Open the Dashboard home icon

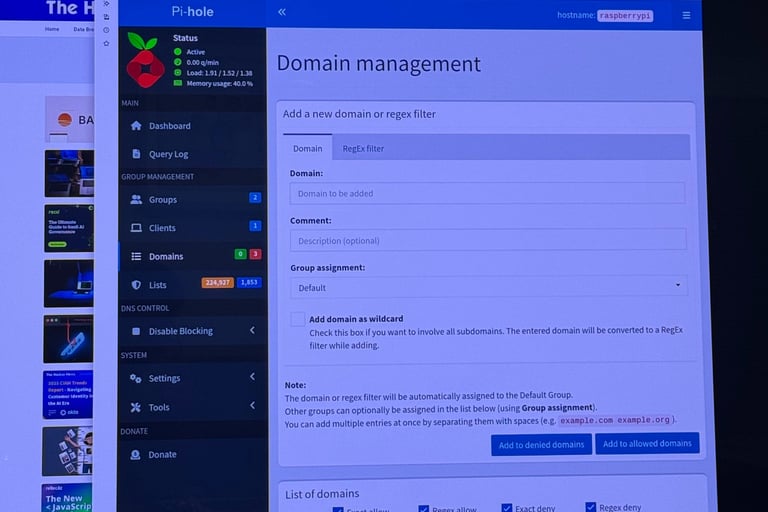click(x=136, y=126)
